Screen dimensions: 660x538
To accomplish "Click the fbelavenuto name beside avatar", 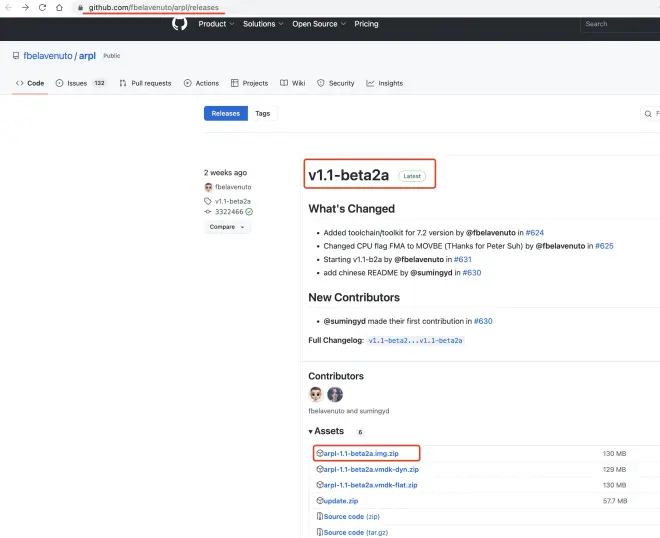I will (x=233, y=187).
